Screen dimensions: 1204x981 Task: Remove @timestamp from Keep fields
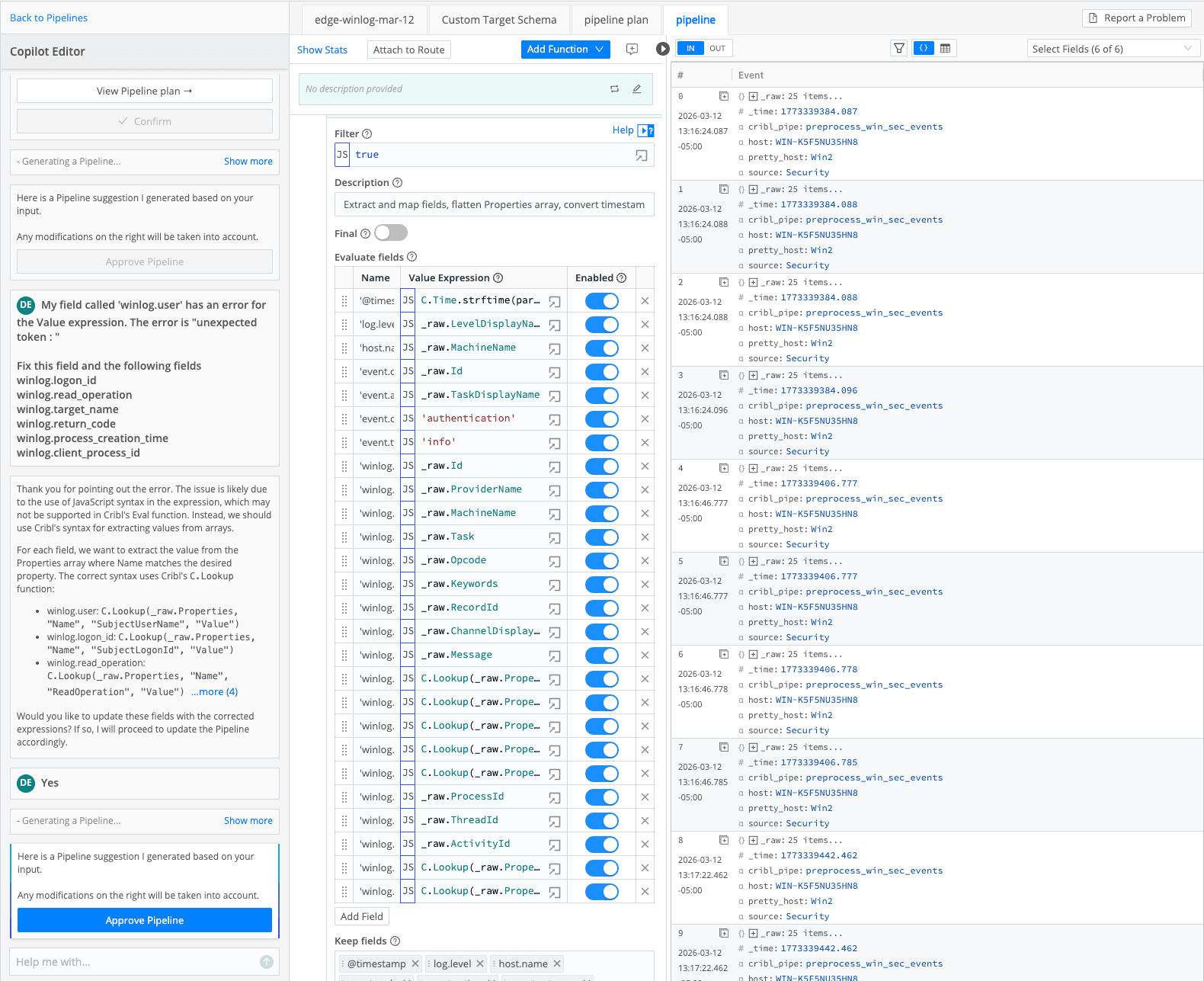coord(415,963)
